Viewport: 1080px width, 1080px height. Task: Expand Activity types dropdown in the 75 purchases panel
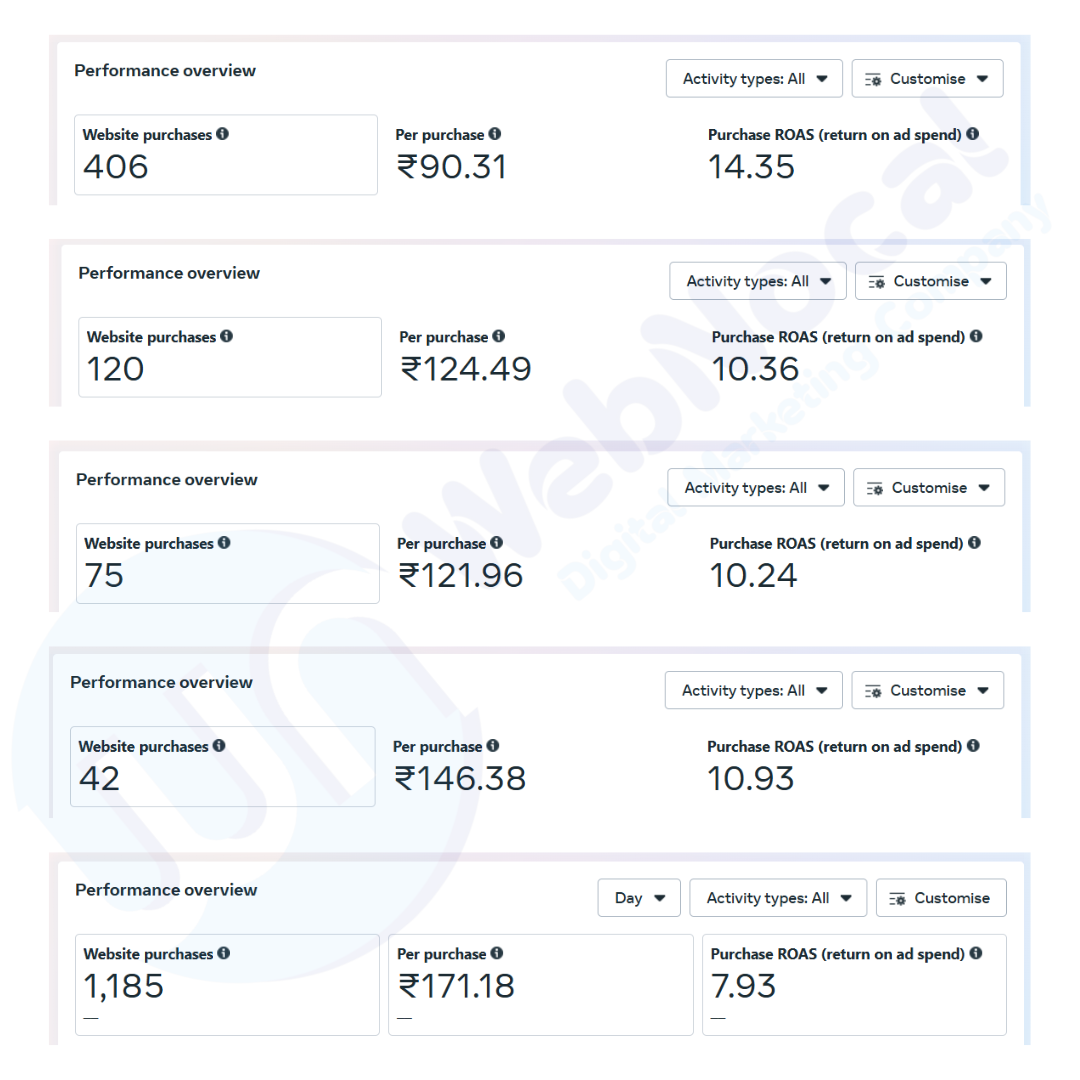756,488
